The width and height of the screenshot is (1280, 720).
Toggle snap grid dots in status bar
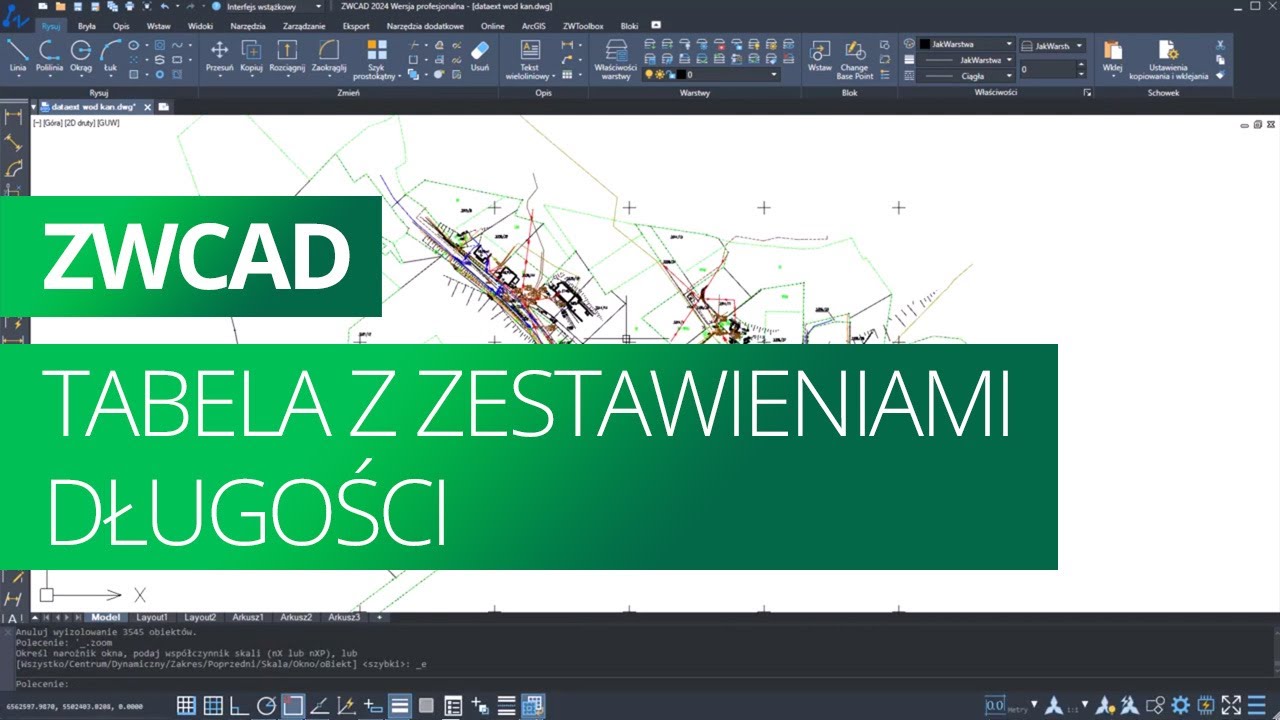coord(187,705)
